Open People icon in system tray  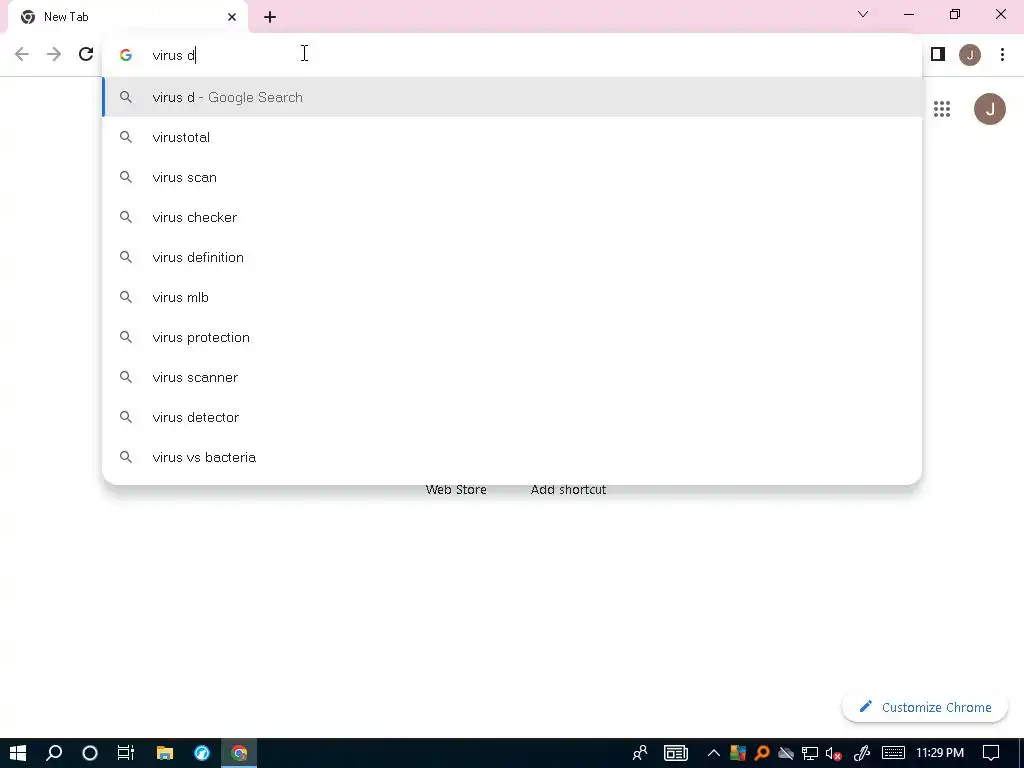click(x=640, y=753)
